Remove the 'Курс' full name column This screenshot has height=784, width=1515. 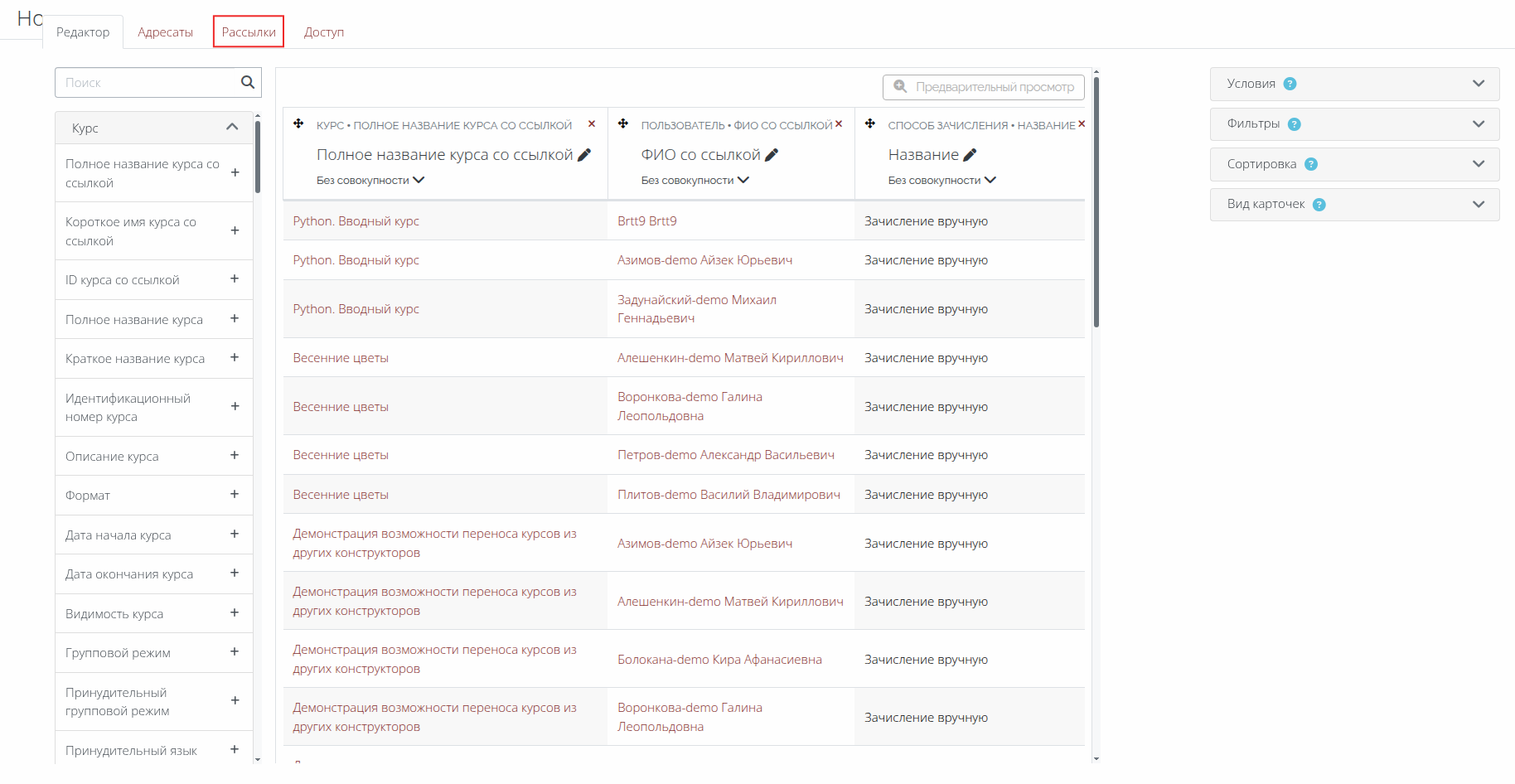pyautogui.click(x=592, y=124)
